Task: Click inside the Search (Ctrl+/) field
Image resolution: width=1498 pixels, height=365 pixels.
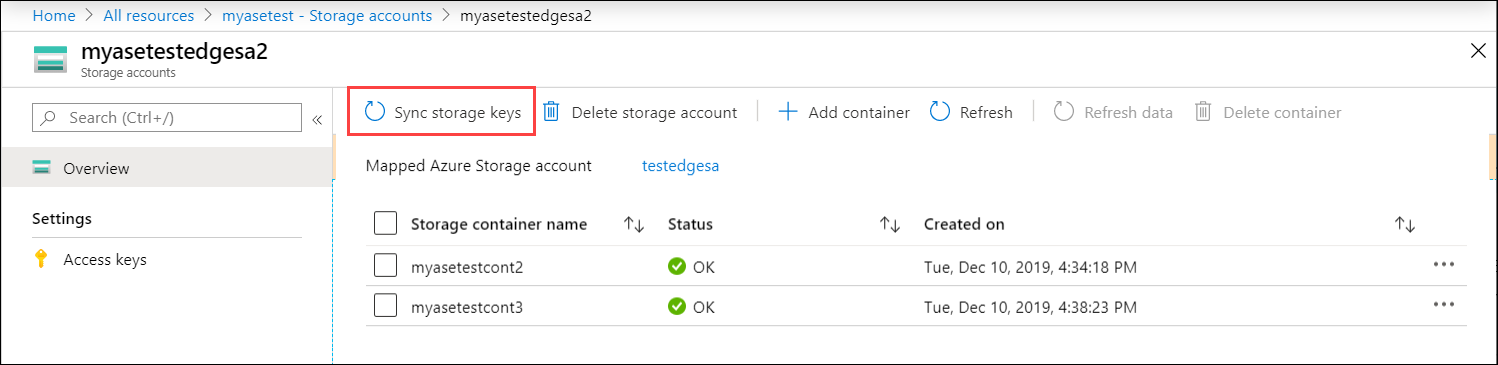Action: coord(167,118)
